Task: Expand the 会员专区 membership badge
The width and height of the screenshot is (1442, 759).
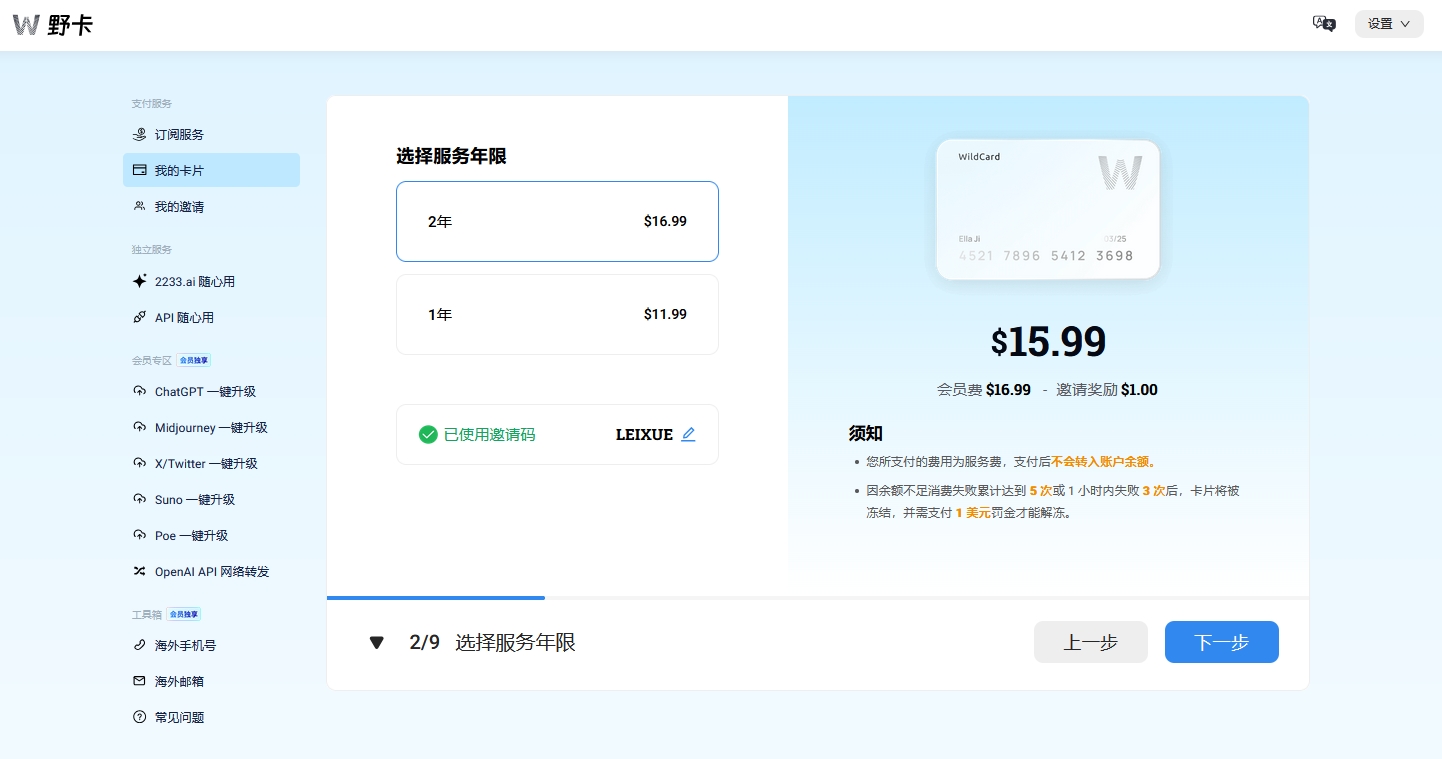Action: [193, 360]
